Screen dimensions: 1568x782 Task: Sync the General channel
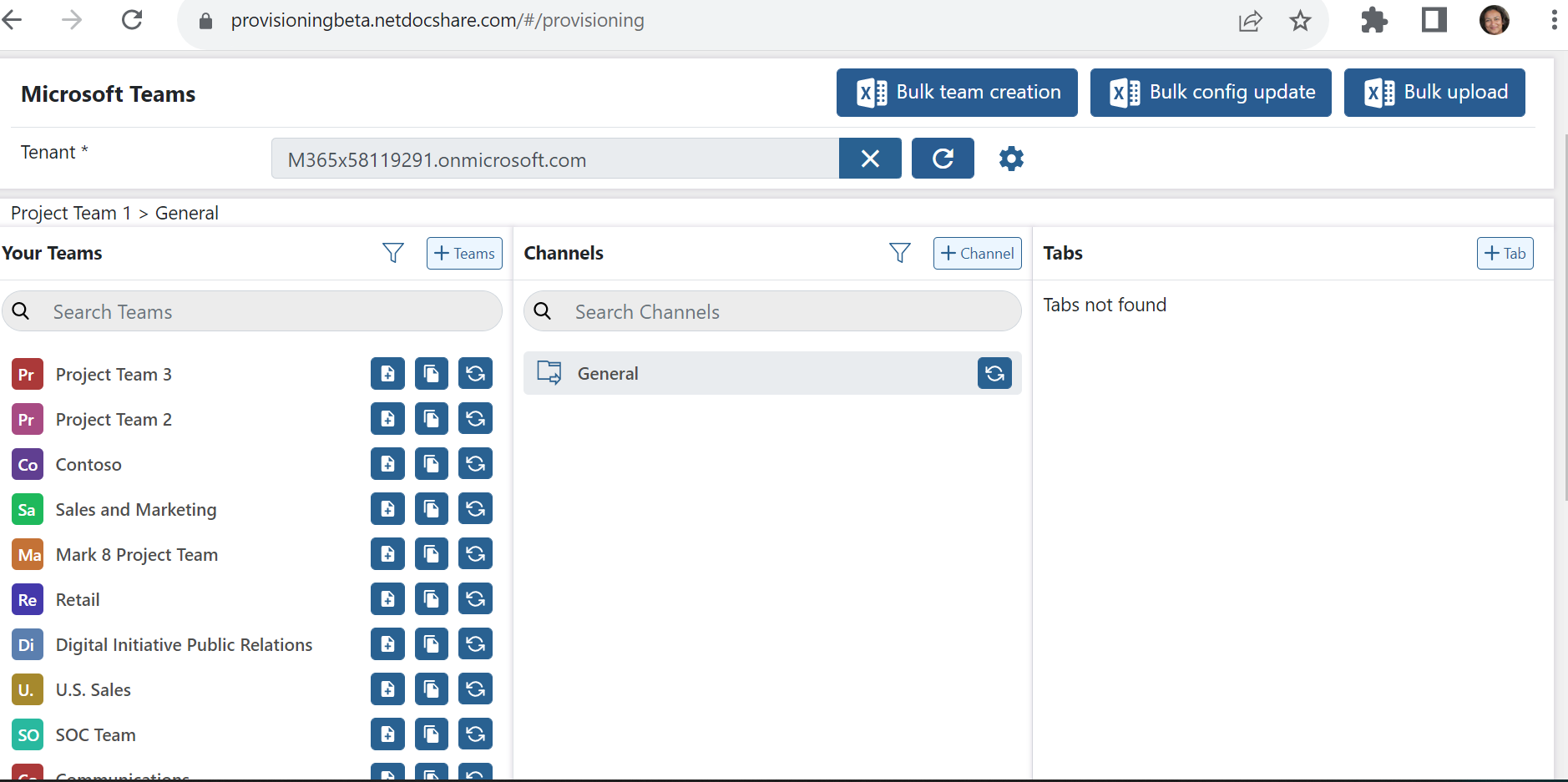click(994, 373)
